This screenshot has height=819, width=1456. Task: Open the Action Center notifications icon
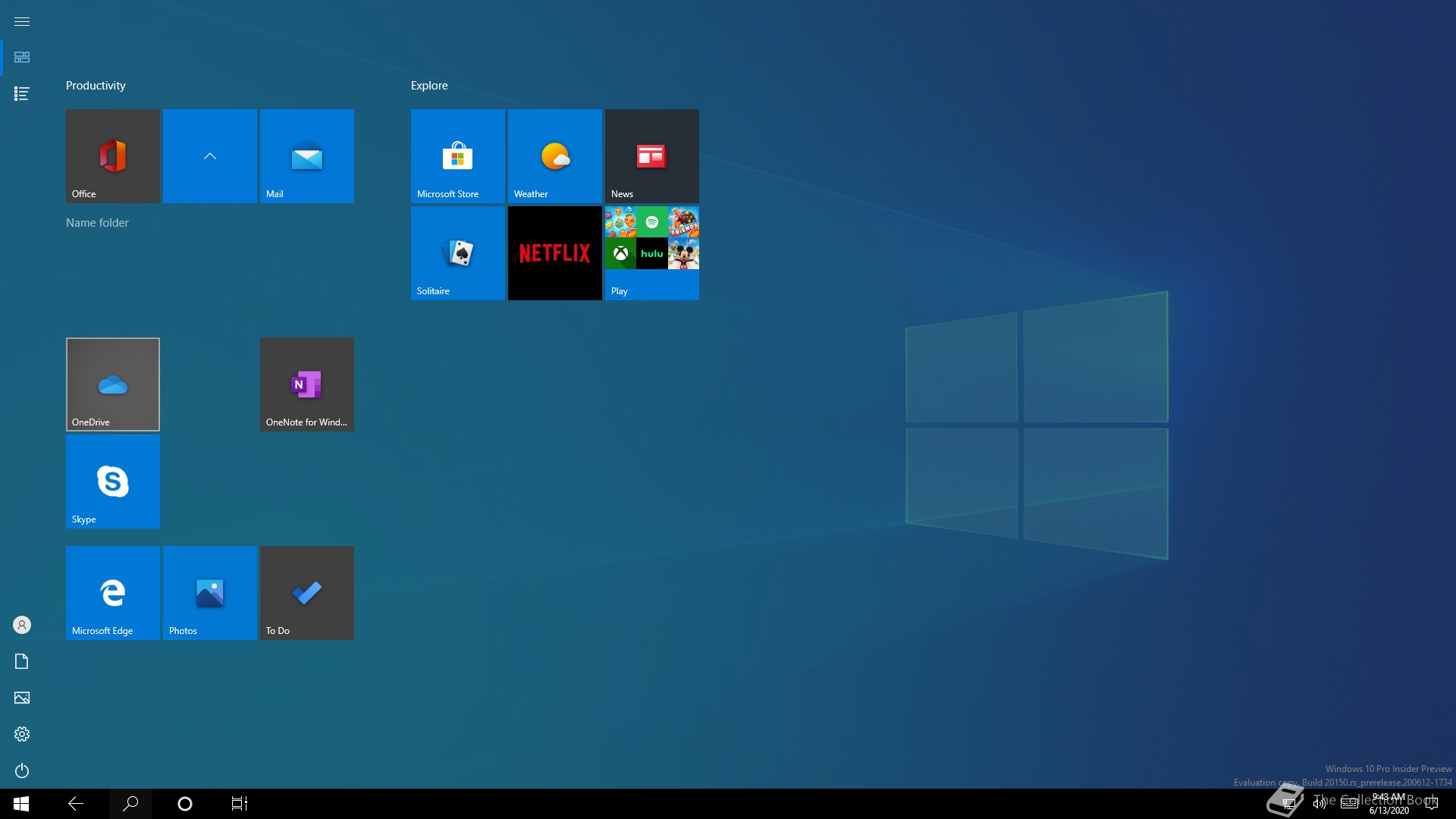1432,804
